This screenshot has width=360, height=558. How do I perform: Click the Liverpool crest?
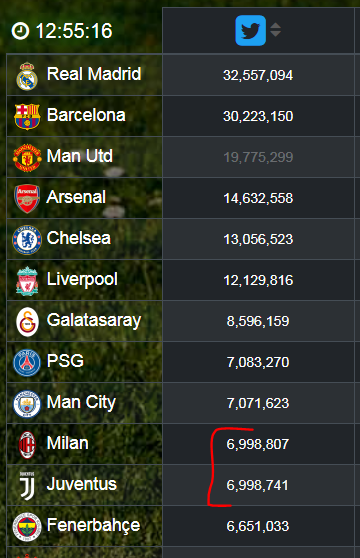(x=27, y=281)
